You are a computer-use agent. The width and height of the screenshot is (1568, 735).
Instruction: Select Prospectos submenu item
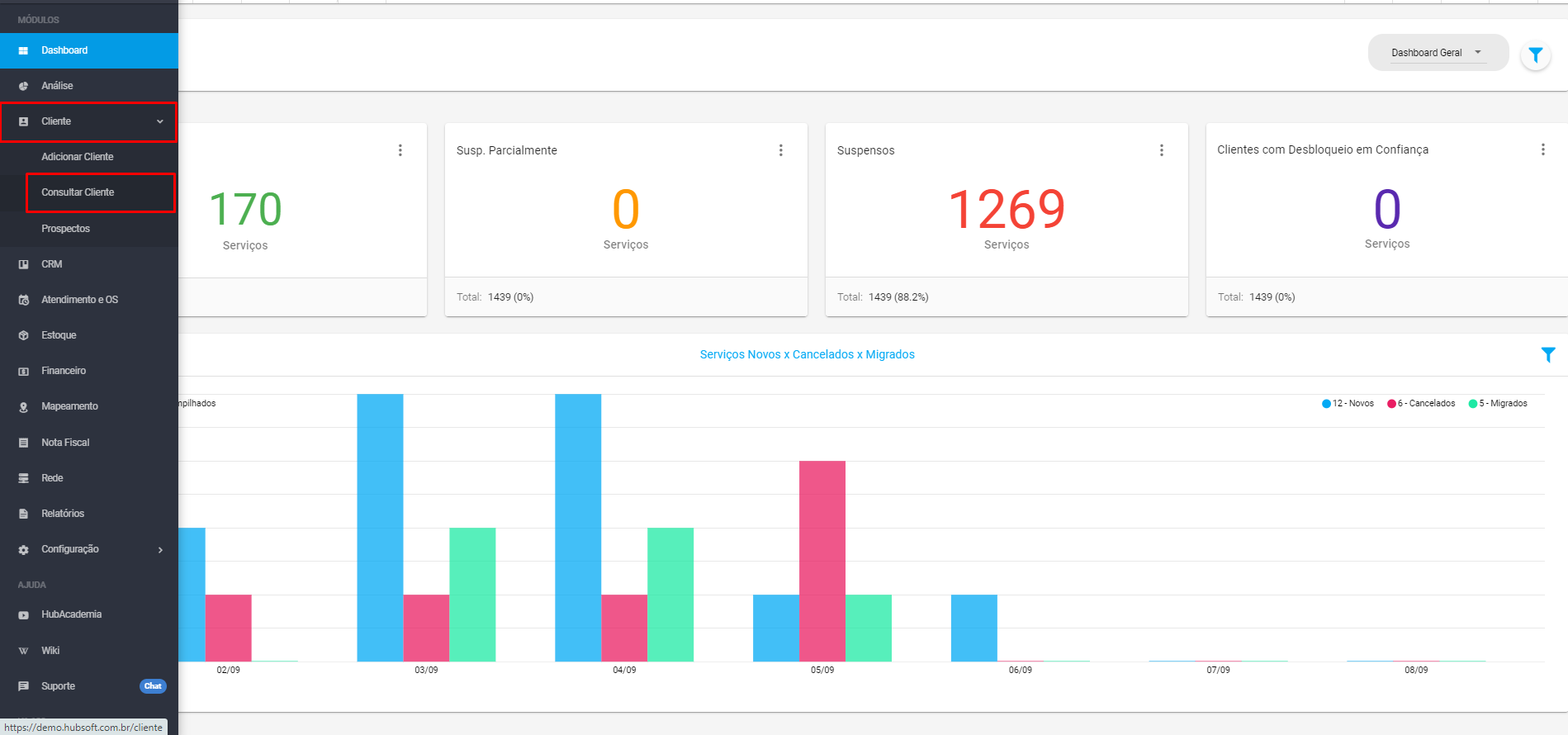pos(65,229)
